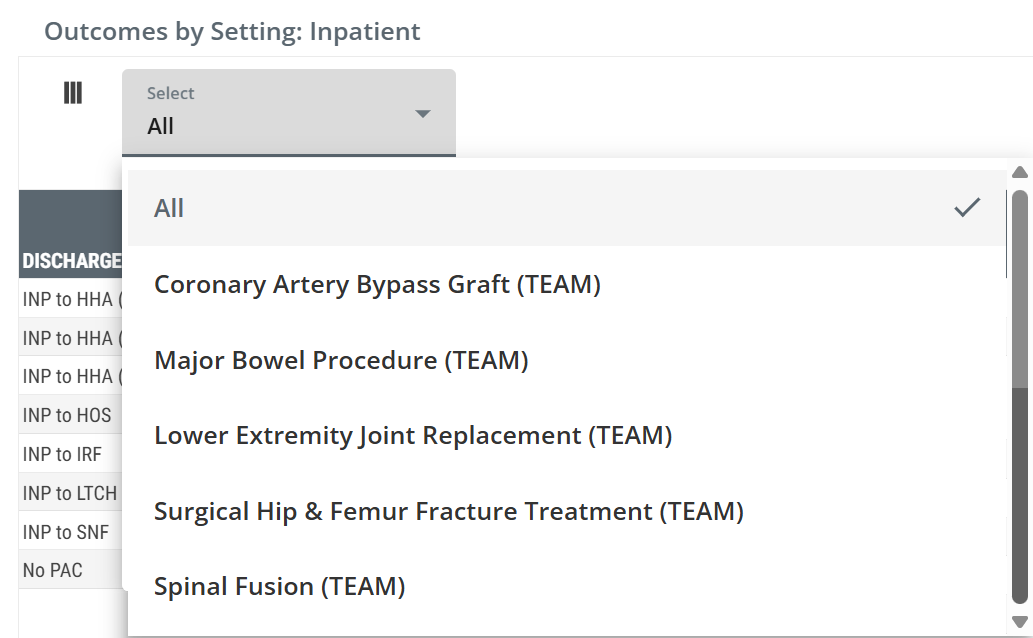Image resolution: width=1033 pixels, height=638 pixels.
Task: Select Lower Extremity Joint Replacement (TEAM)
Action: [412, 436]
